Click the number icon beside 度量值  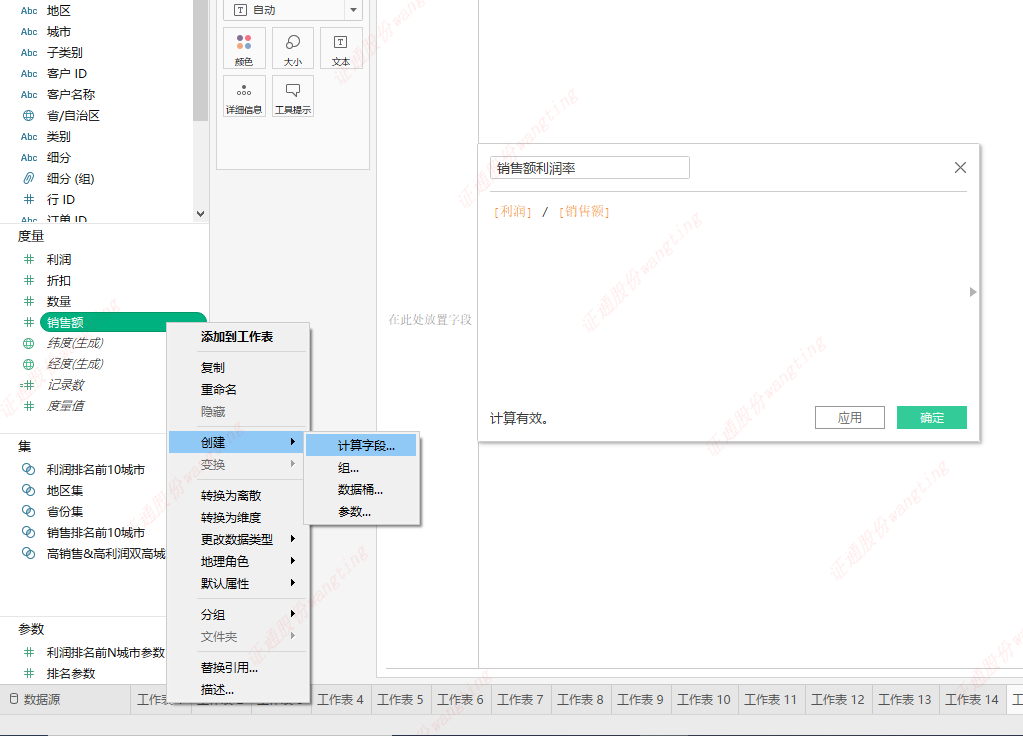coord(29,406)
